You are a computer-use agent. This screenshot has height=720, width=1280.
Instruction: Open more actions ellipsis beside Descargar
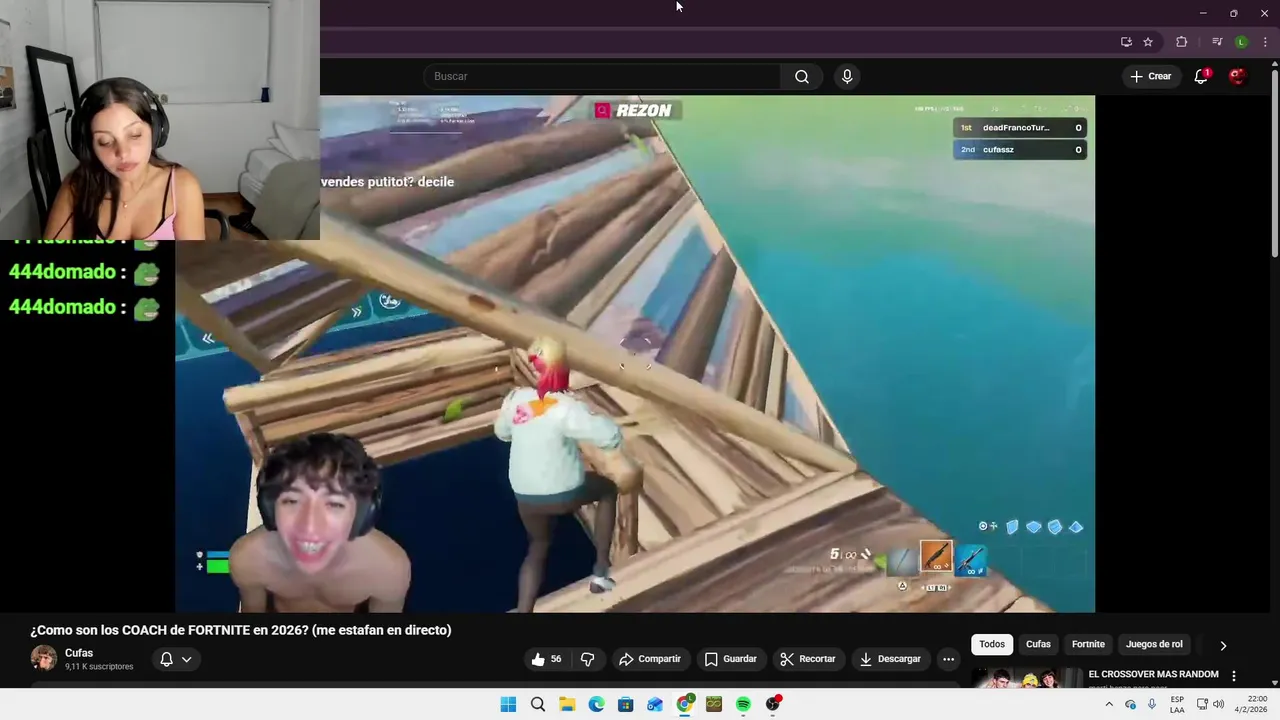[948, 659]
